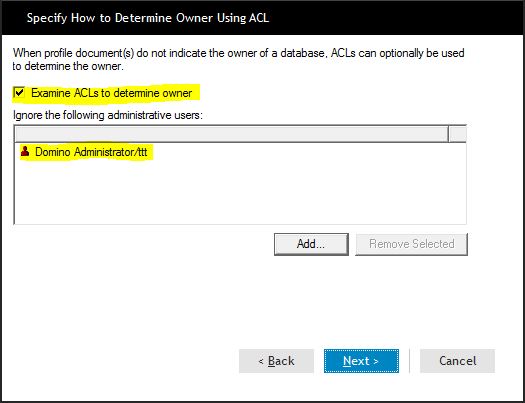Uncheck the Examine ACLs checkbox box
Screen dimensions: 525x403
pyautogui.click(x=19, y=92)
